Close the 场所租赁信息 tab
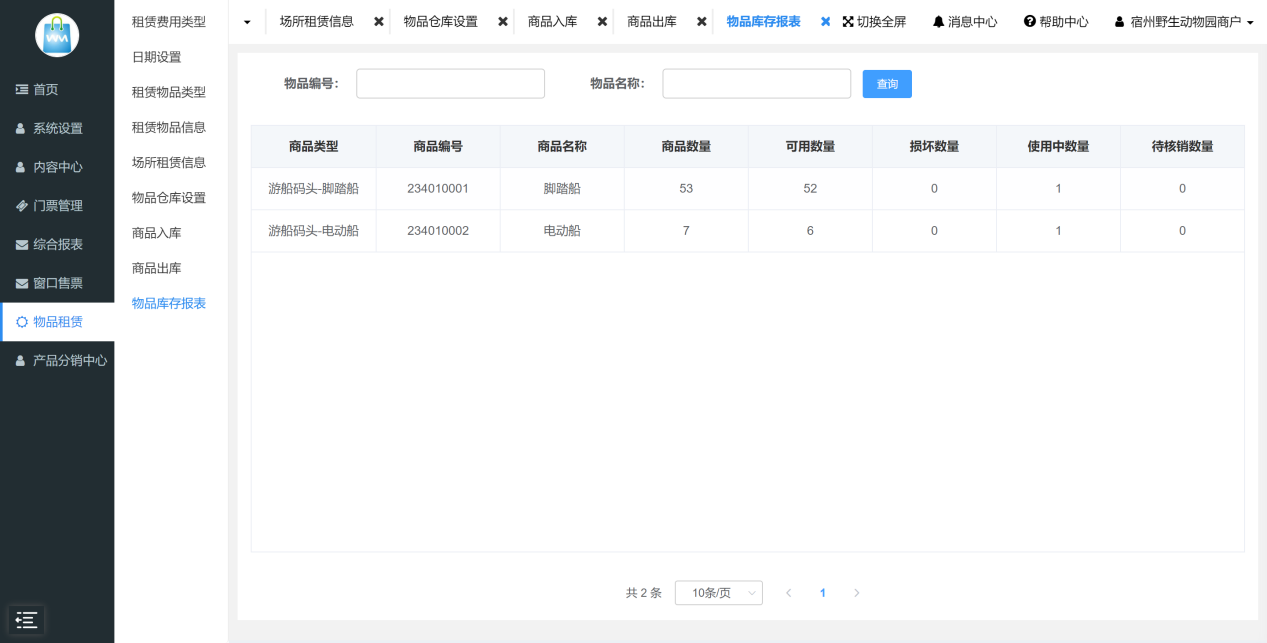Image resolution: width=1267 pixels, height=643 pixels. (x=379, y=22)
